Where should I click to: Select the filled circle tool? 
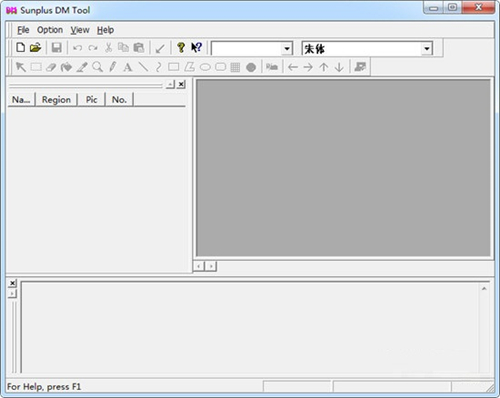[251, 67]
